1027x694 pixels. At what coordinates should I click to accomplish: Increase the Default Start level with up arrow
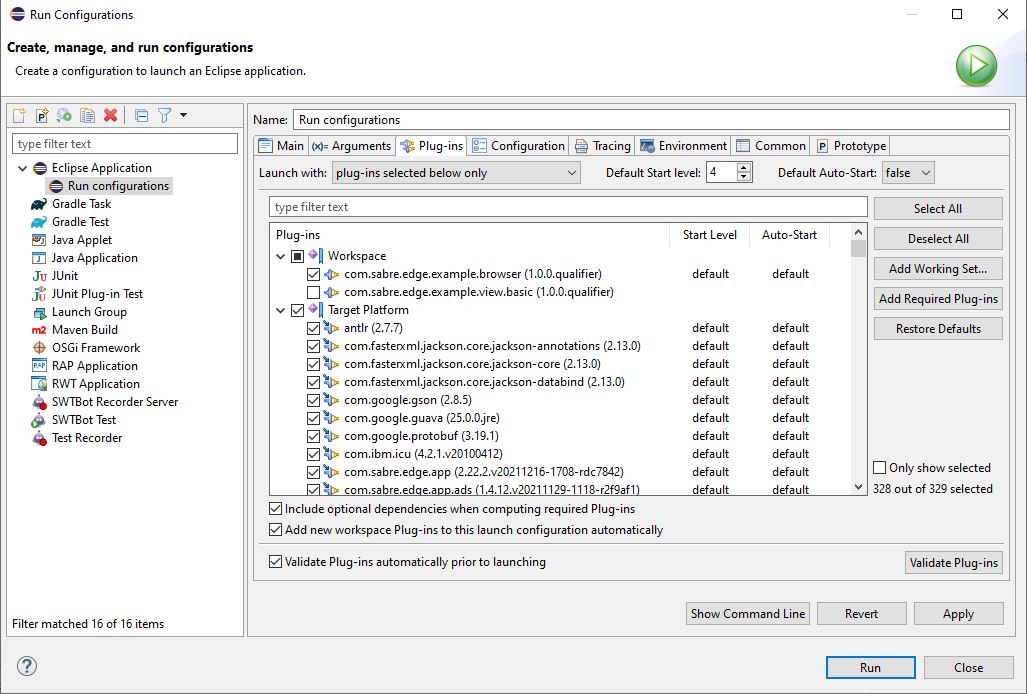[743, 168]
